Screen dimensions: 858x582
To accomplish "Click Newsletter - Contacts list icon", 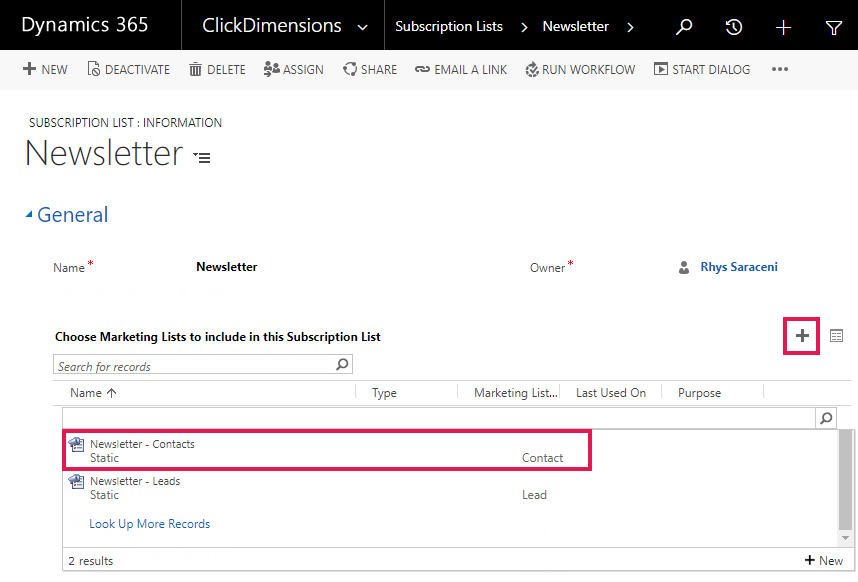I will click(x=76, y=444).
